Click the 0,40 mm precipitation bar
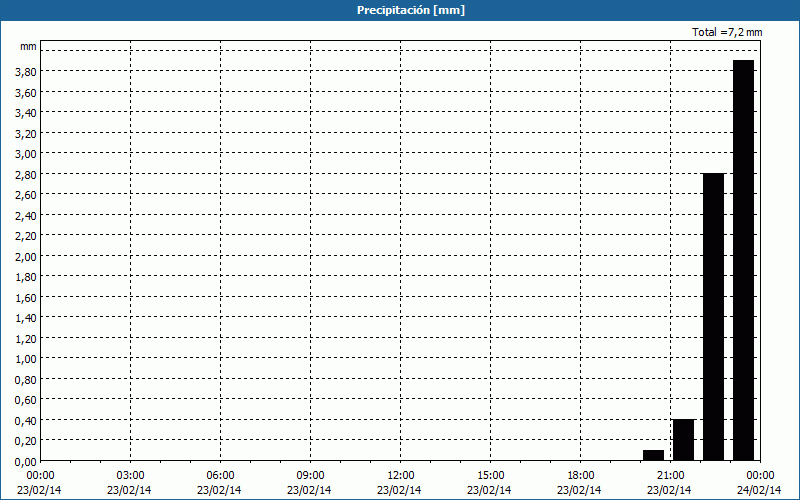800x500 pixels. 683,440
